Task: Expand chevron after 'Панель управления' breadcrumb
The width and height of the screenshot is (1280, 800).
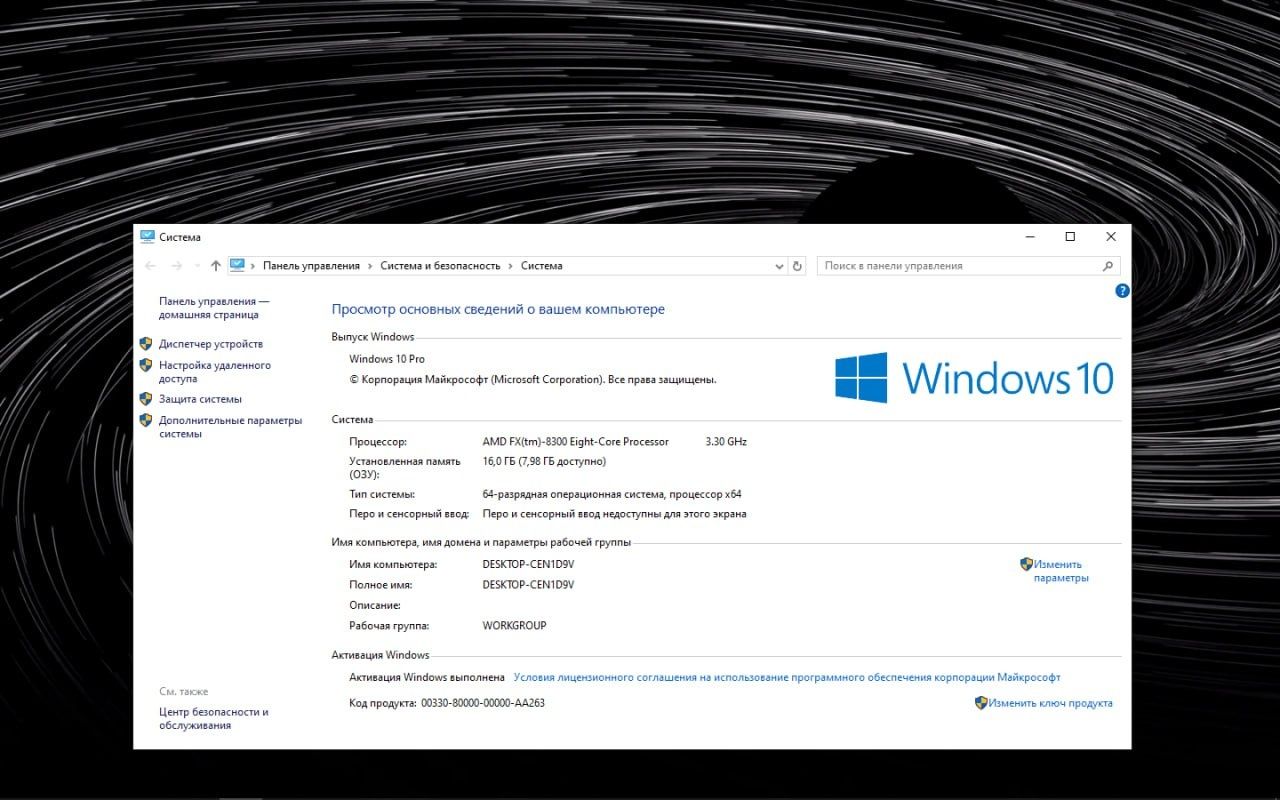Action: point(370,266)
